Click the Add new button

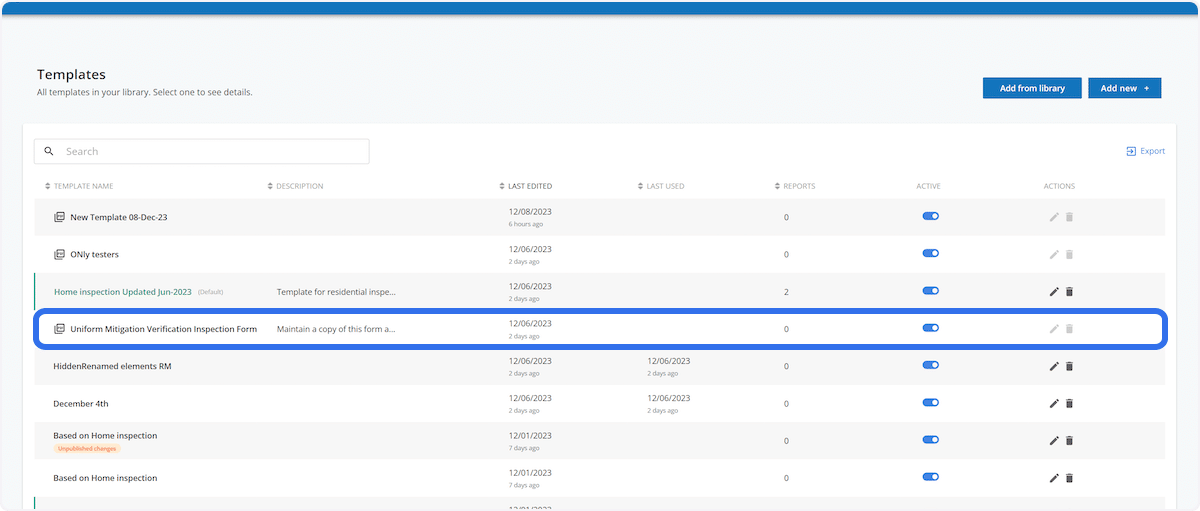[x=1124, y=88]
